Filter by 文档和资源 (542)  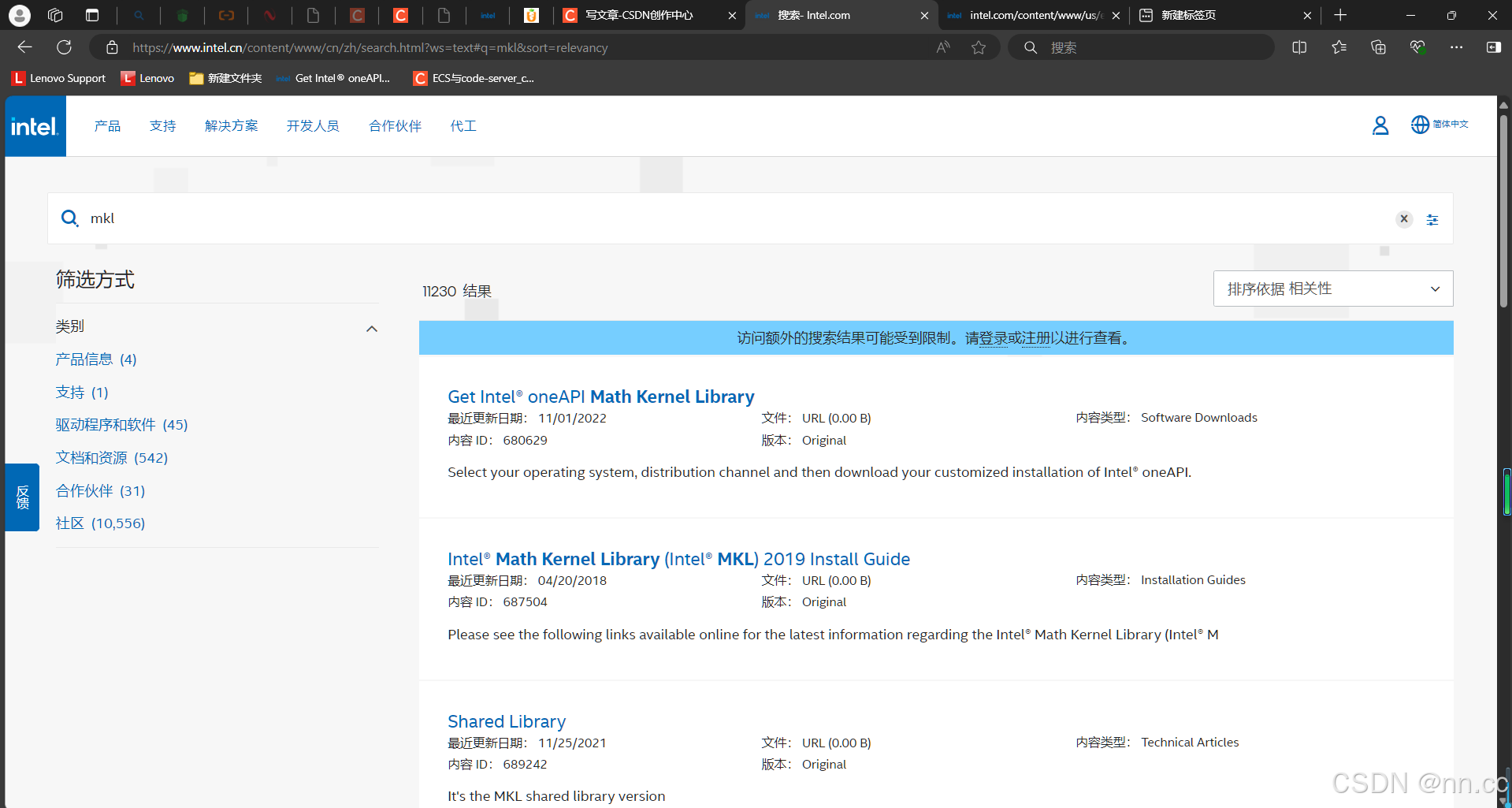coord(112,458)
